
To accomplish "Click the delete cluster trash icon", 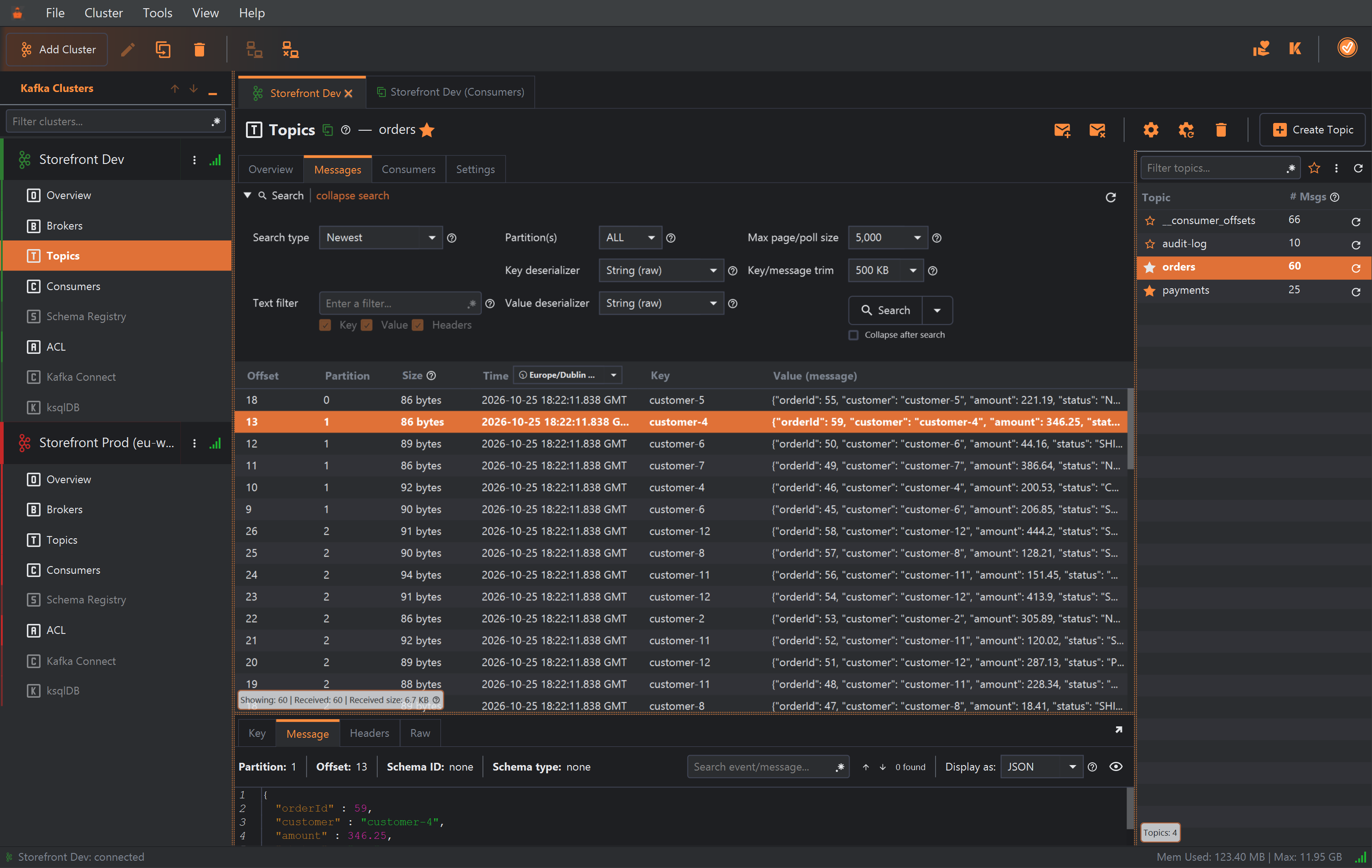I will coord(199,50).
